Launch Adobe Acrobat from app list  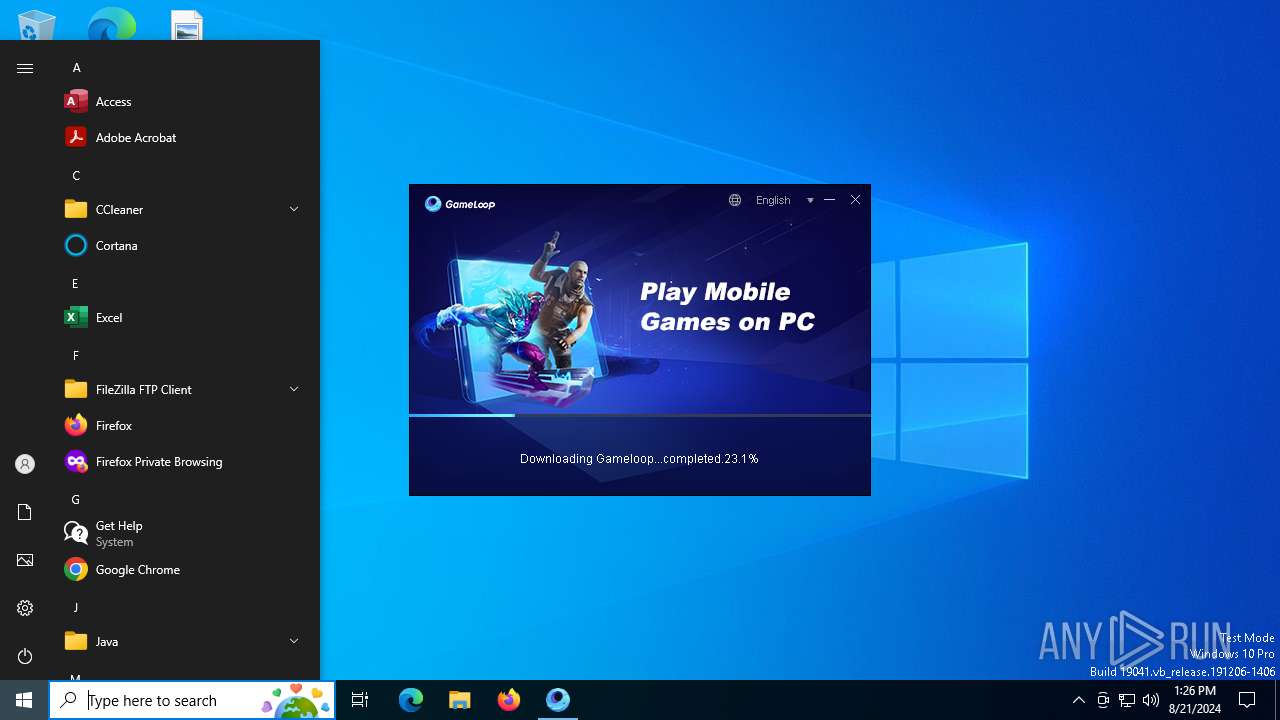pyautogui.click(x=180, y=137)
